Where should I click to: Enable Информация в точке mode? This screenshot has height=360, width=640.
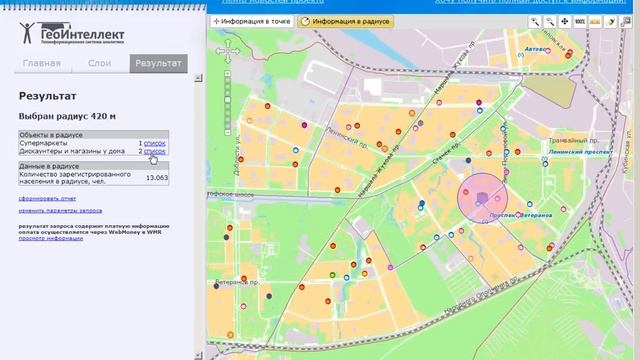pos(252,21)
